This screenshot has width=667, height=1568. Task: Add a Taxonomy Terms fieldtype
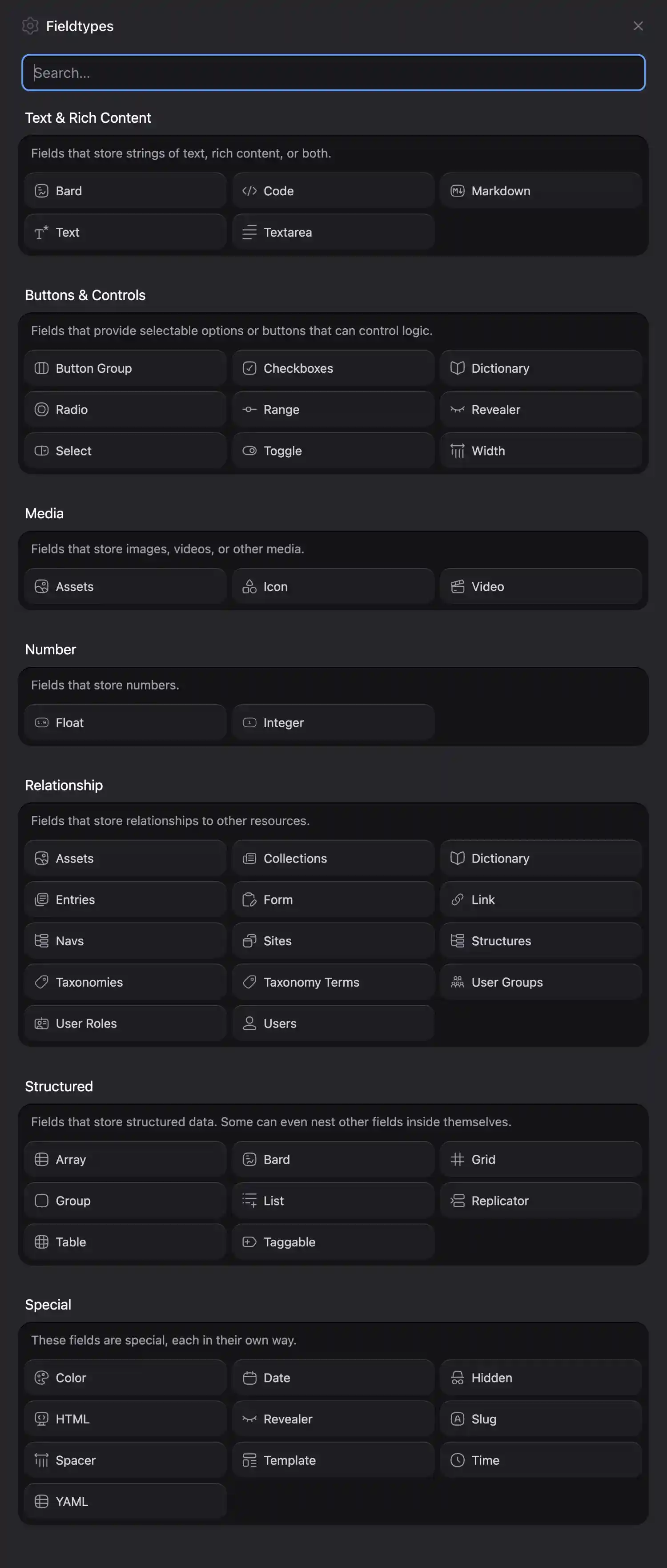pyautogui.click(x=333, y=983)
